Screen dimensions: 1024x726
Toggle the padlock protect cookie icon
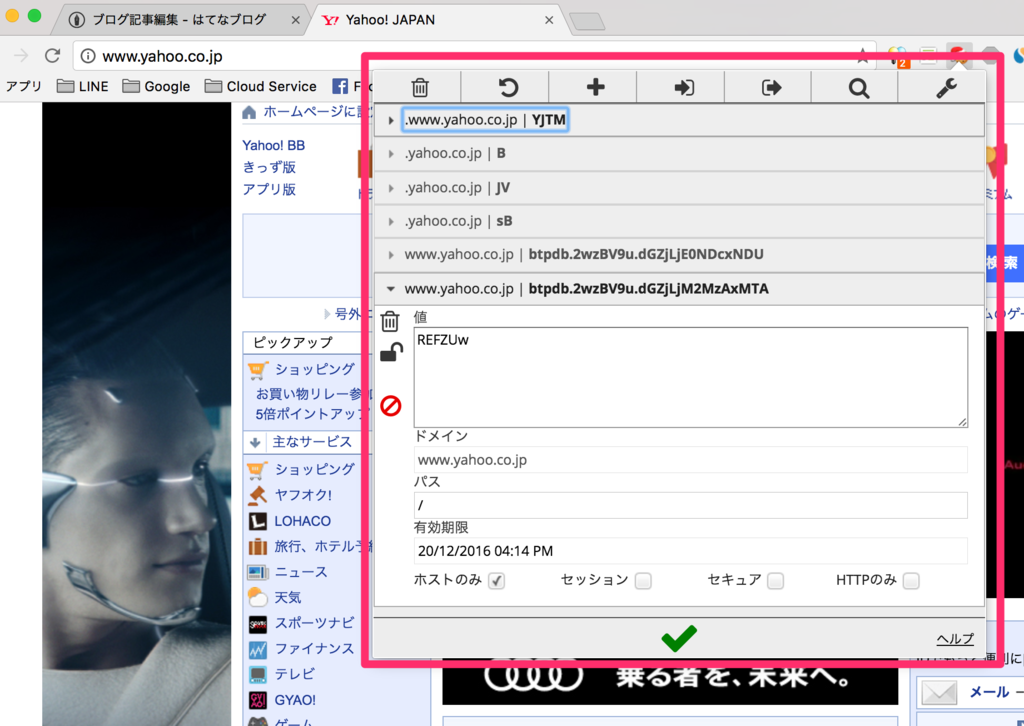pos(391,353)
